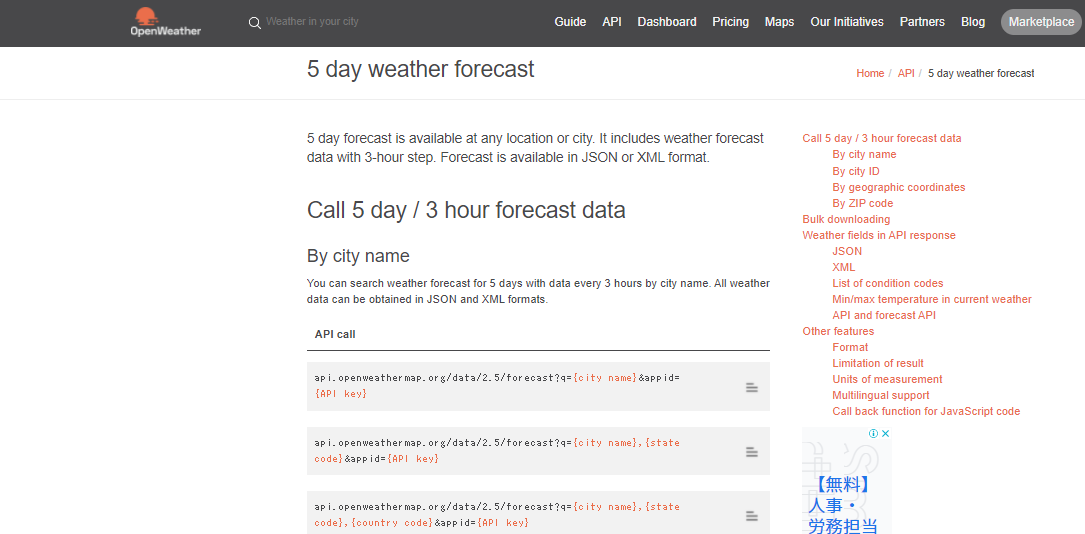Open 'API and forecast API' link
This screenshot has height=534, width=1085.
(884, 315)
